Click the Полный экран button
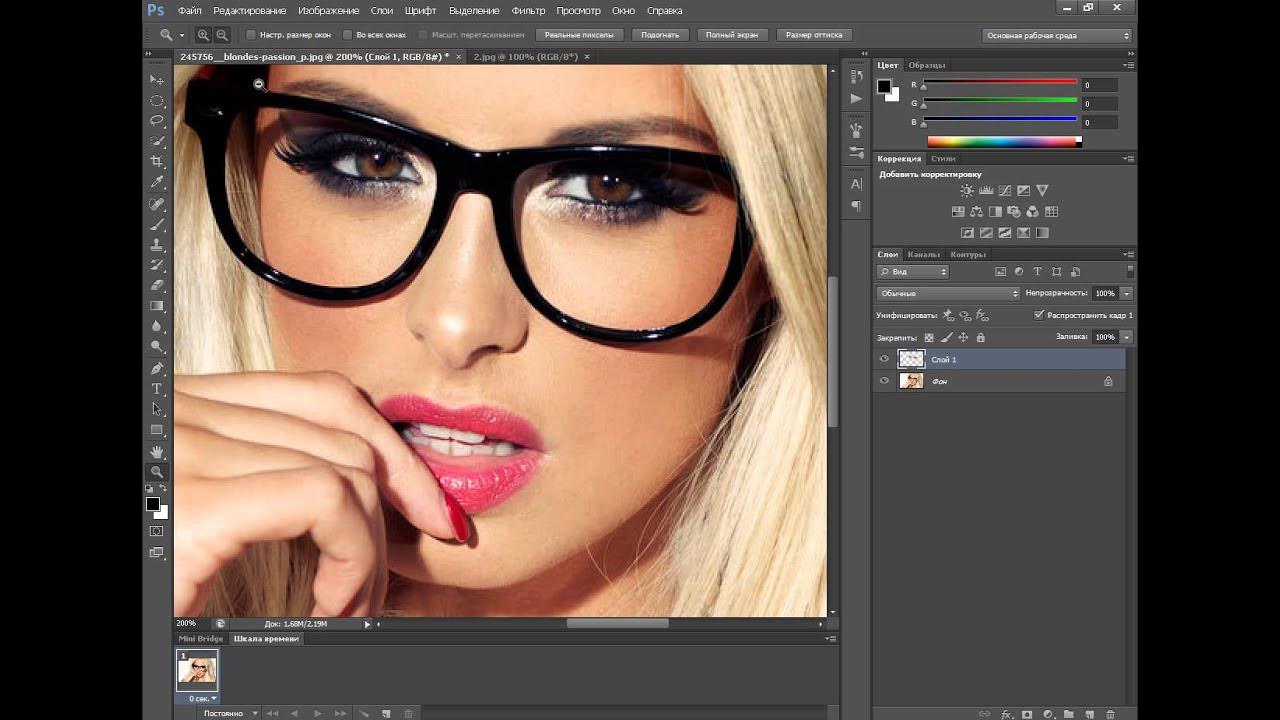The height and width of the screenshot is (720, 1280). pos(732,35)
